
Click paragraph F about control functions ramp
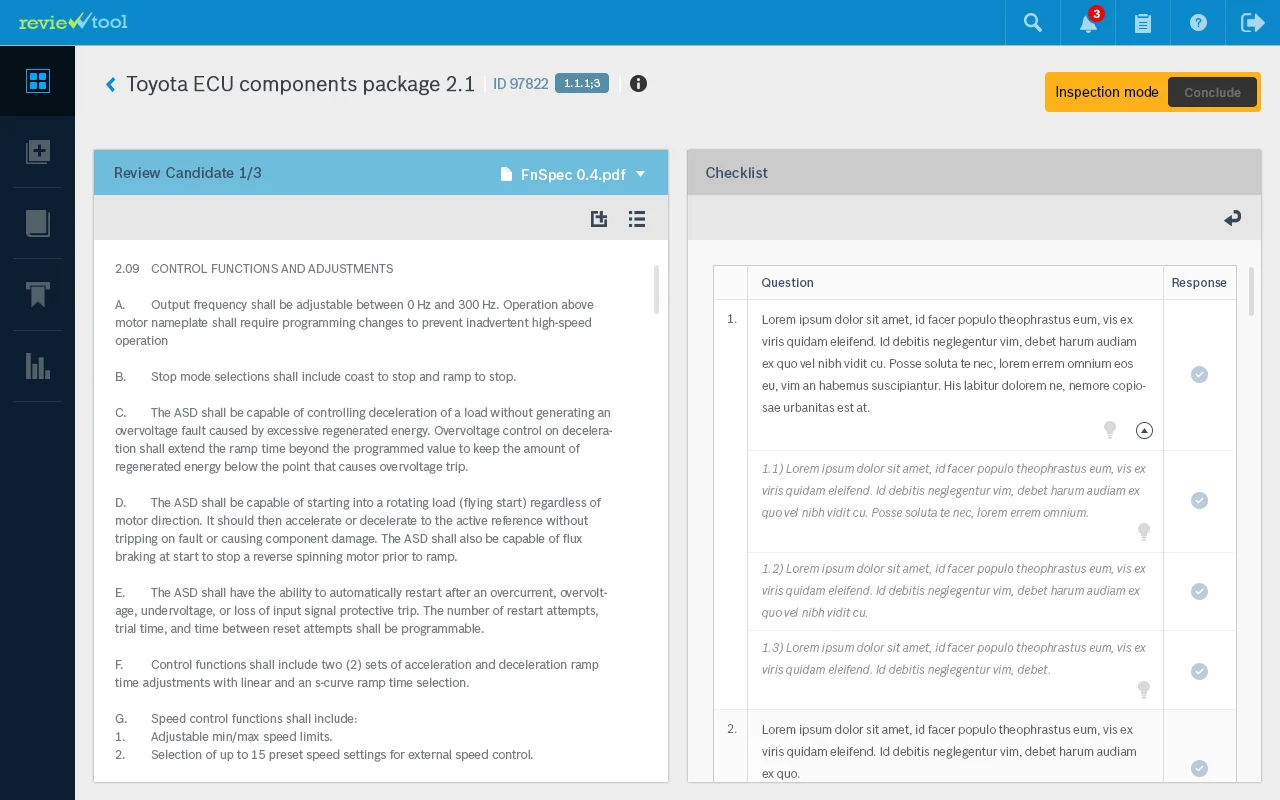(x=357, y=673)
